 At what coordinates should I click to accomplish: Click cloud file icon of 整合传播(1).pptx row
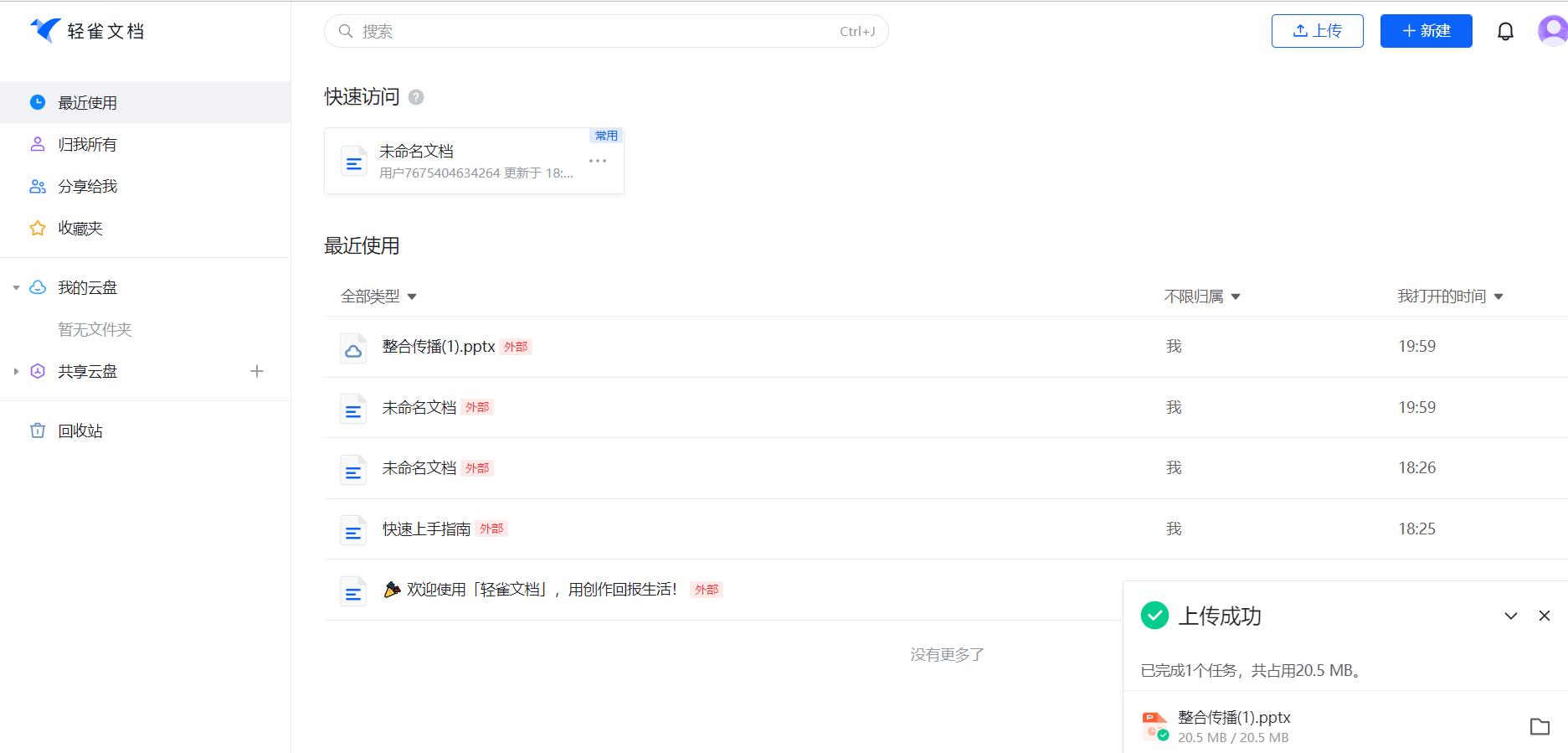[353, 348]
